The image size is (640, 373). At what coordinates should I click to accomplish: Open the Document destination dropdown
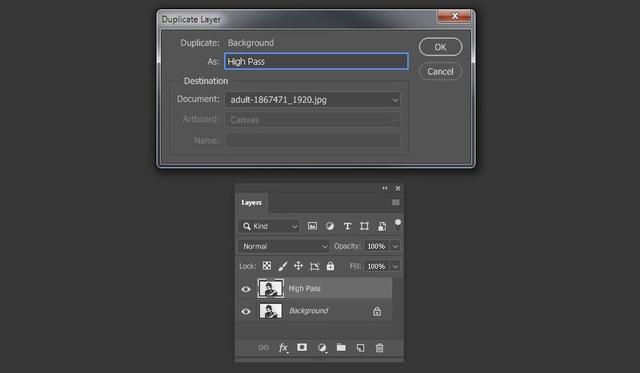click(x=313, y=100)
